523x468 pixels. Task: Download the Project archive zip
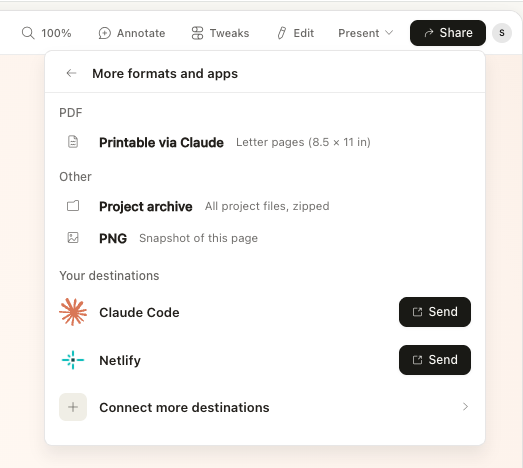click(x=265, y=206)
